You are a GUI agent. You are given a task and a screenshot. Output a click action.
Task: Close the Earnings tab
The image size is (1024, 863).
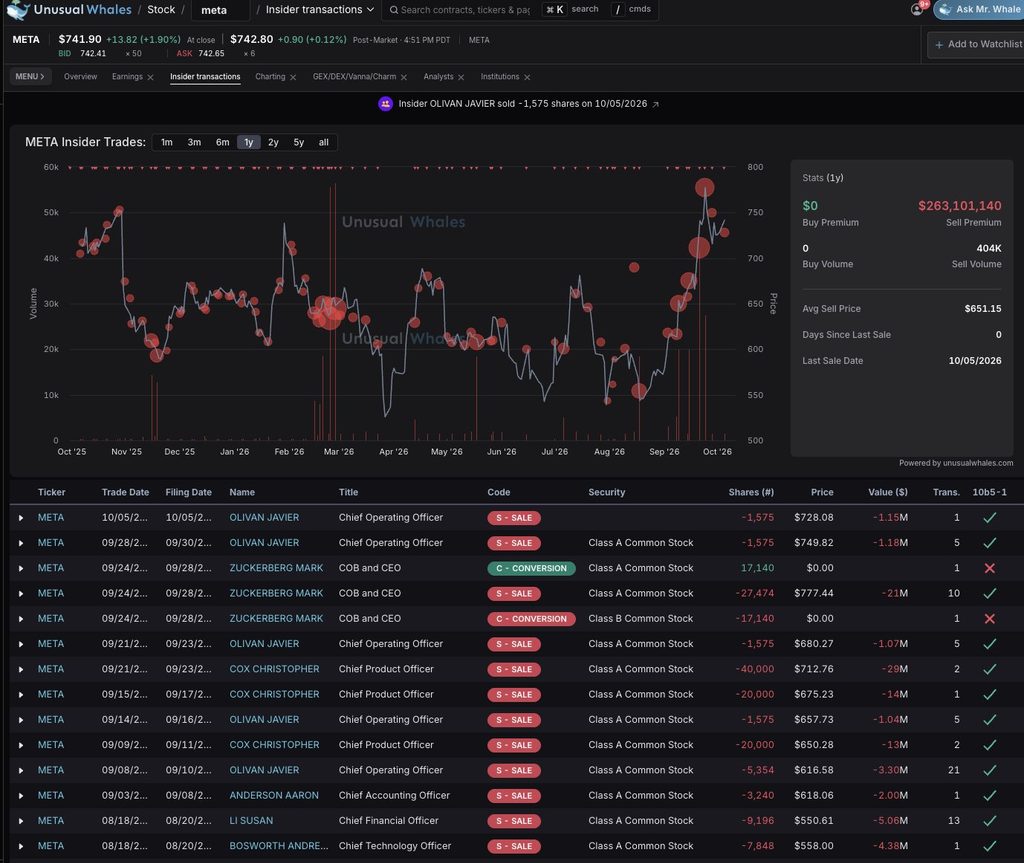coord(151,77)
